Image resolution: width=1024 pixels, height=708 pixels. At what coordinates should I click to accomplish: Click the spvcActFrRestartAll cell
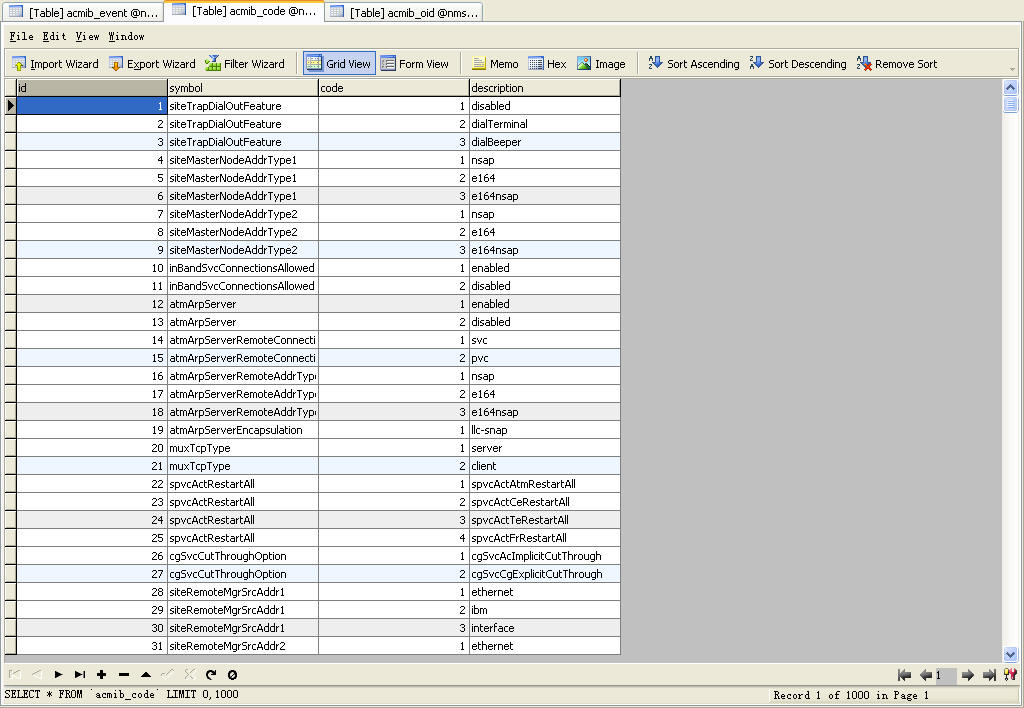(x=545, y=538)
